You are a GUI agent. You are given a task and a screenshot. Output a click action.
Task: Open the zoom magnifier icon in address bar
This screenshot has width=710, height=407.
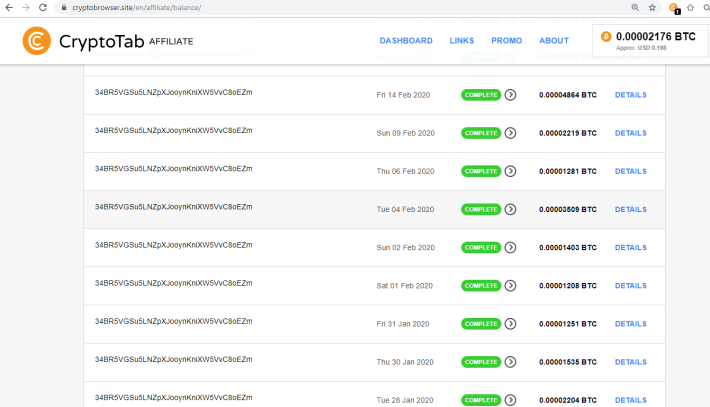(635, 8)
